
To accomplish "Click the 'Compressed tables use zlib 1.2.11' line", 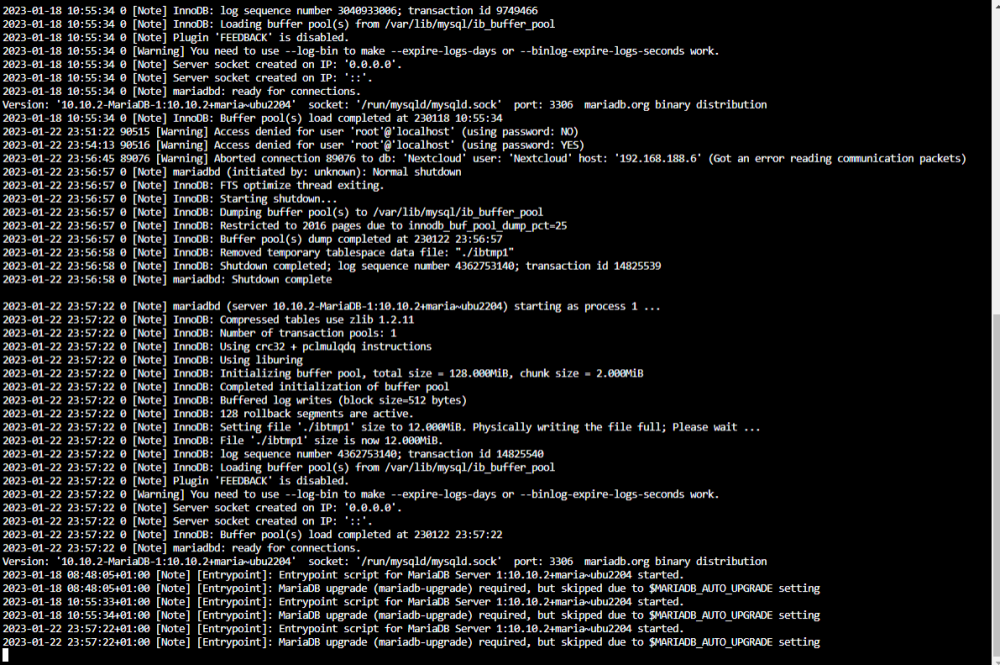I will pyautogui.click(x=208, y=320).
